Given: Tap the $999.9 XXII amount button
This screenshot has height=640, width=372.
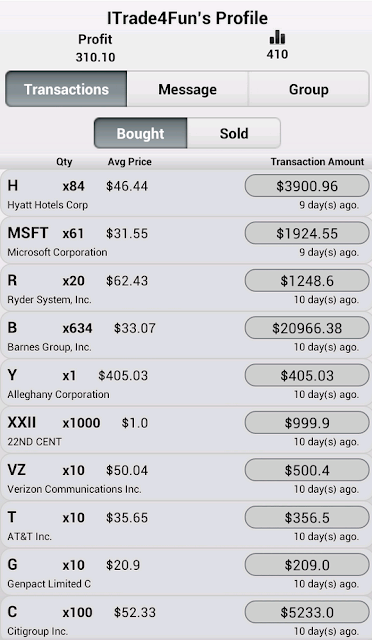Looking at the screenshot, I should (x=307, y=422).
